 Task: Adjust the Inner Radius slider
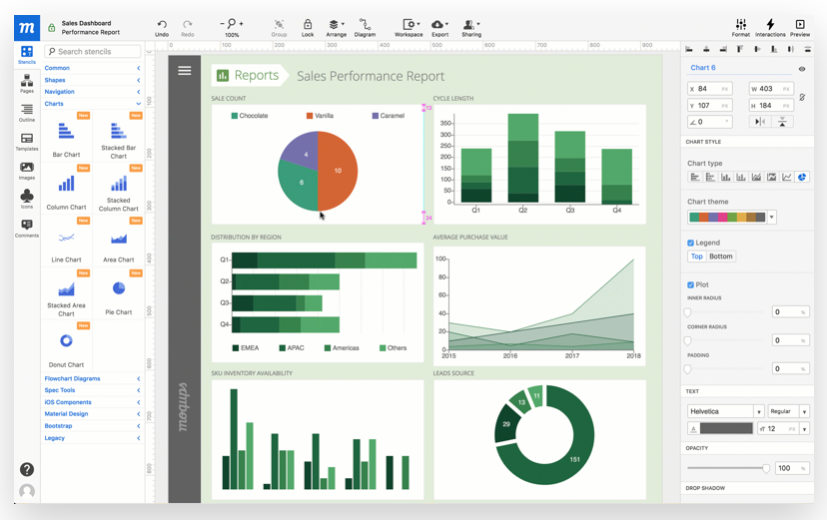(687, 312)
